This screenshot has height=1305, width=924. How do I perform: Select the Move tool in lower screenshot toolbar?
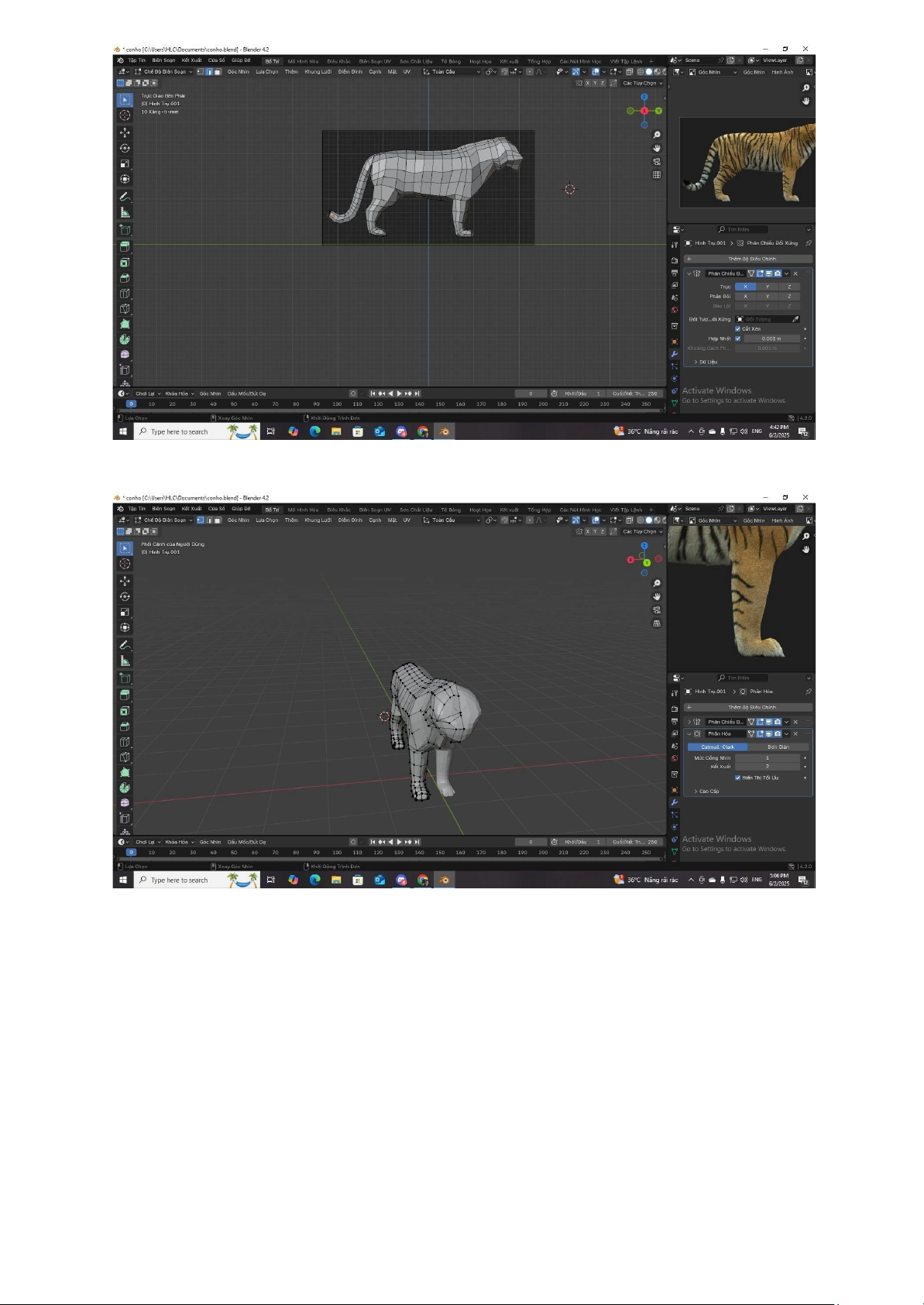click(x=125, y=581)
